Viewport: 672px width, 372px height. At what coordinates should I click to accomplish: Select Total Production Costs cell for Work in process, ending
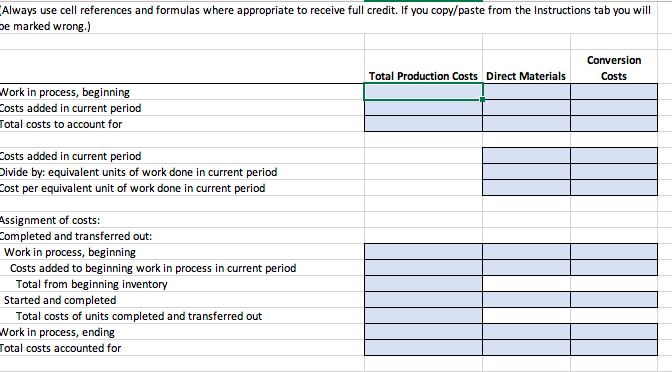click(423, 332)
